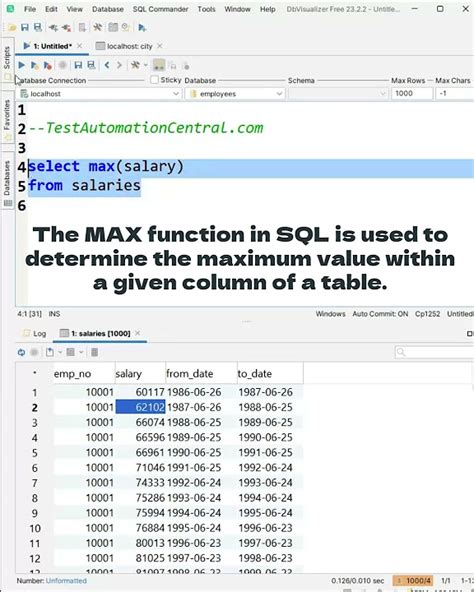Open the Database menu

tap(108, 9)
